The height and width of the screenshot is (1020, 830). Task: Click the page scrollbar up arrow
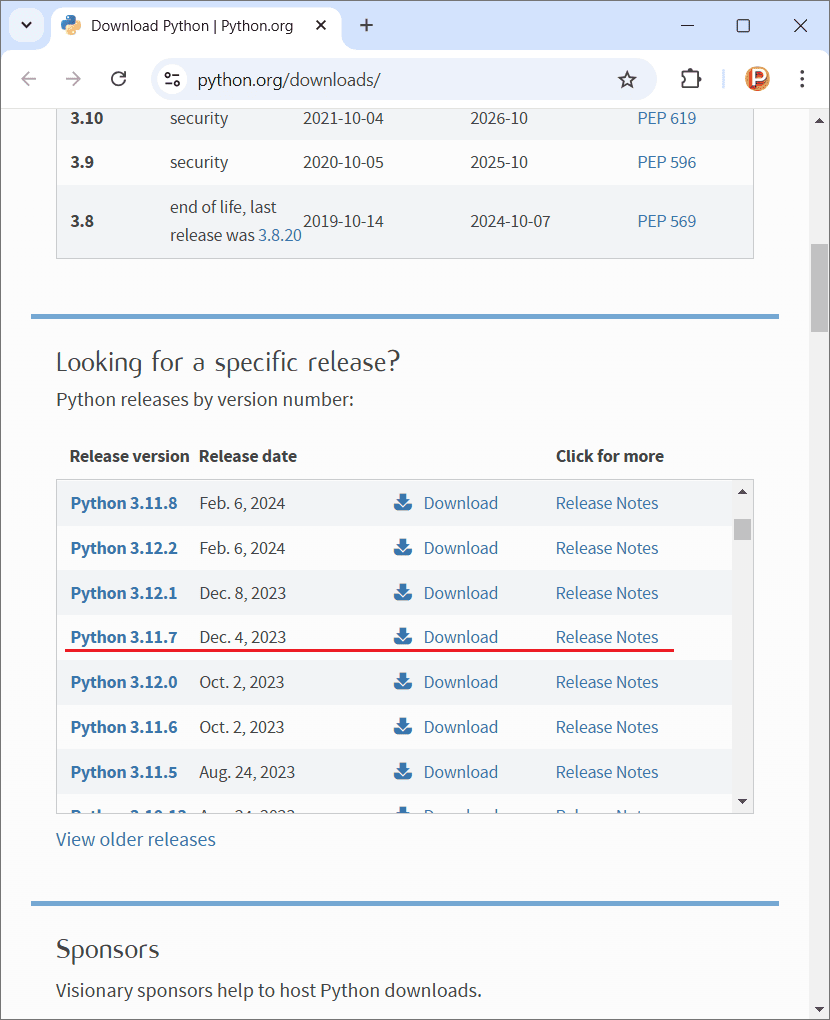click(820, 120)
